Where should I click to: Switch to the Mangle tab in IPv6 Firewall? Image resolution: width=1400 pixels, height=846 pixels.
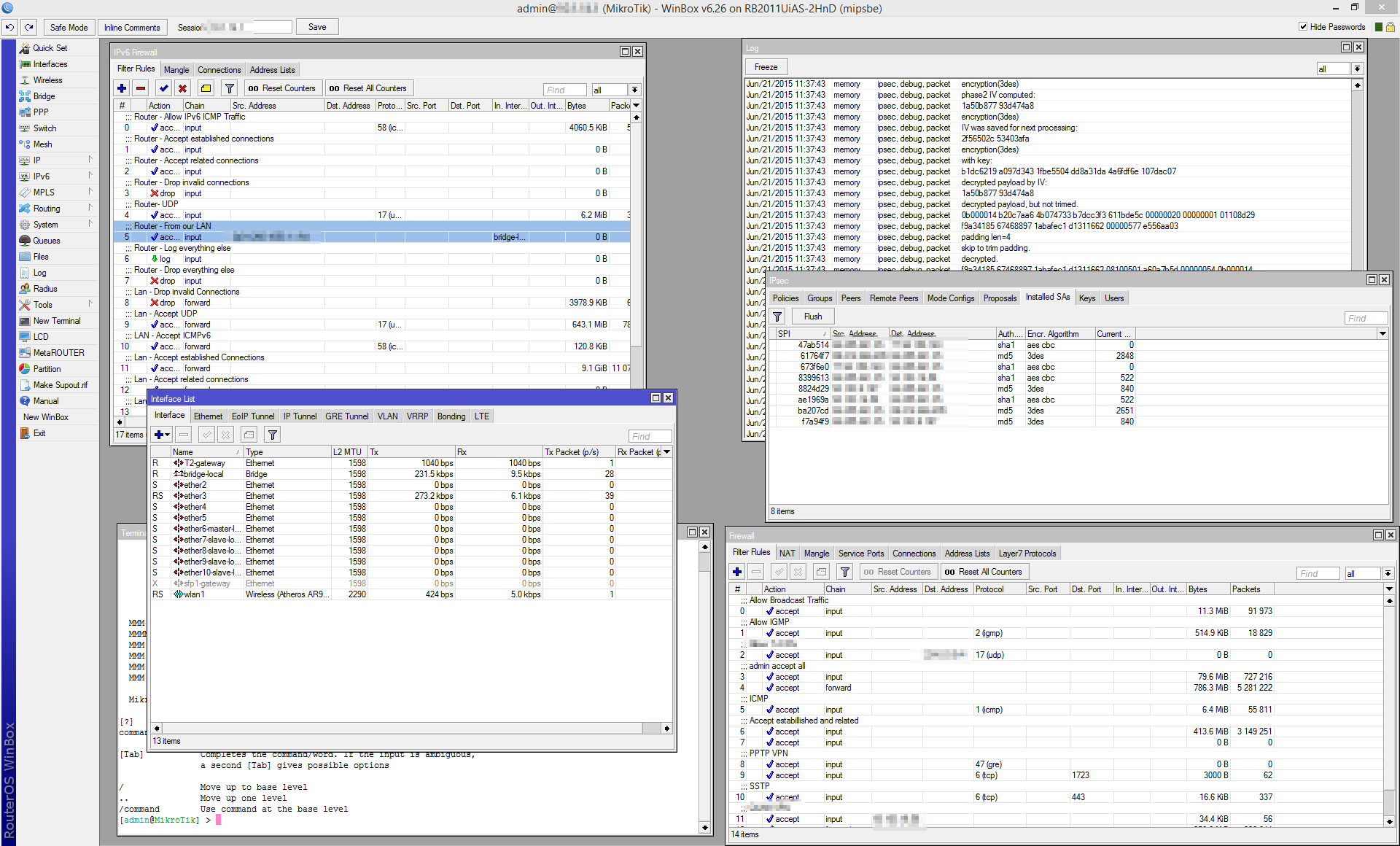(x=176, y=70)
